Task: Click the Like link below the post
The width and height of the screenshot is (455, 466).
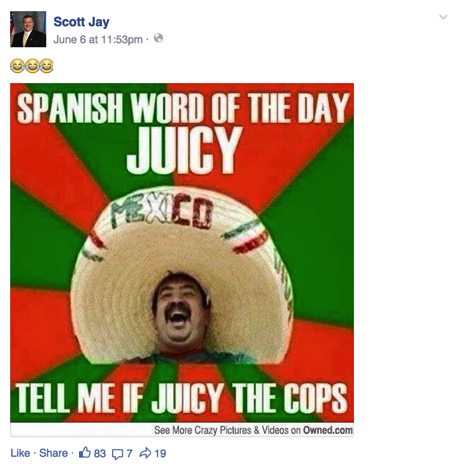Action: [x=20, y=453]
